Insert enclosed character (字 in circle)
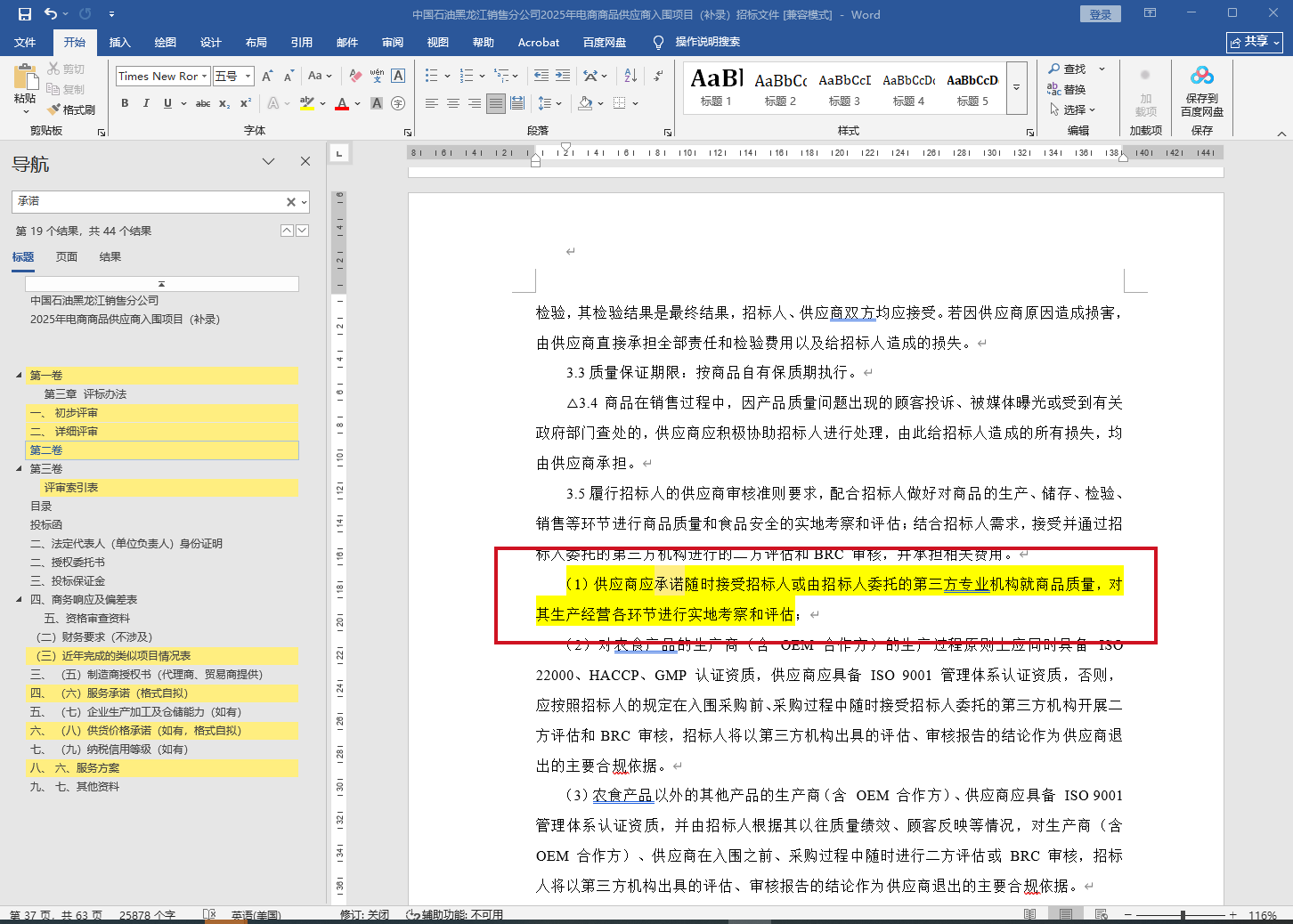The height and width of the screenshot is (924, 1293). pyautogui.click(x=398, y=103)
